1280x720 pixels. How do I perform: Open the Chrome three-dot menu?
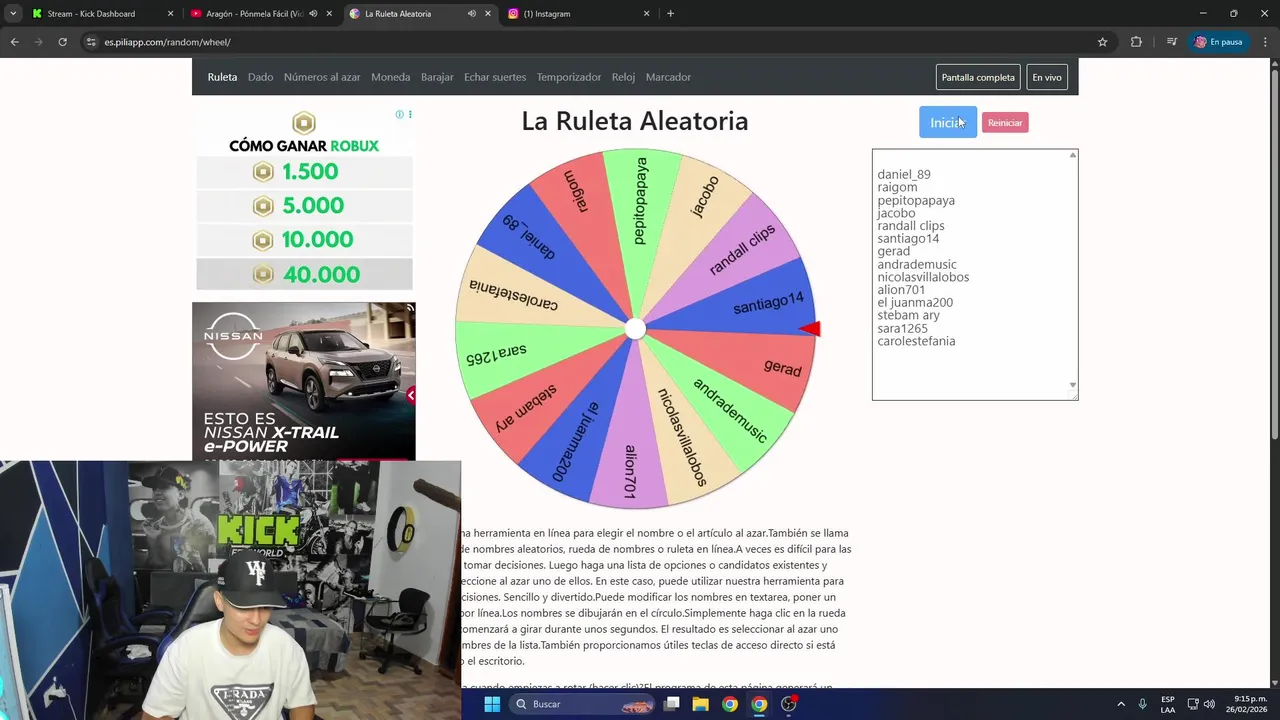[x=1265, y=42]
